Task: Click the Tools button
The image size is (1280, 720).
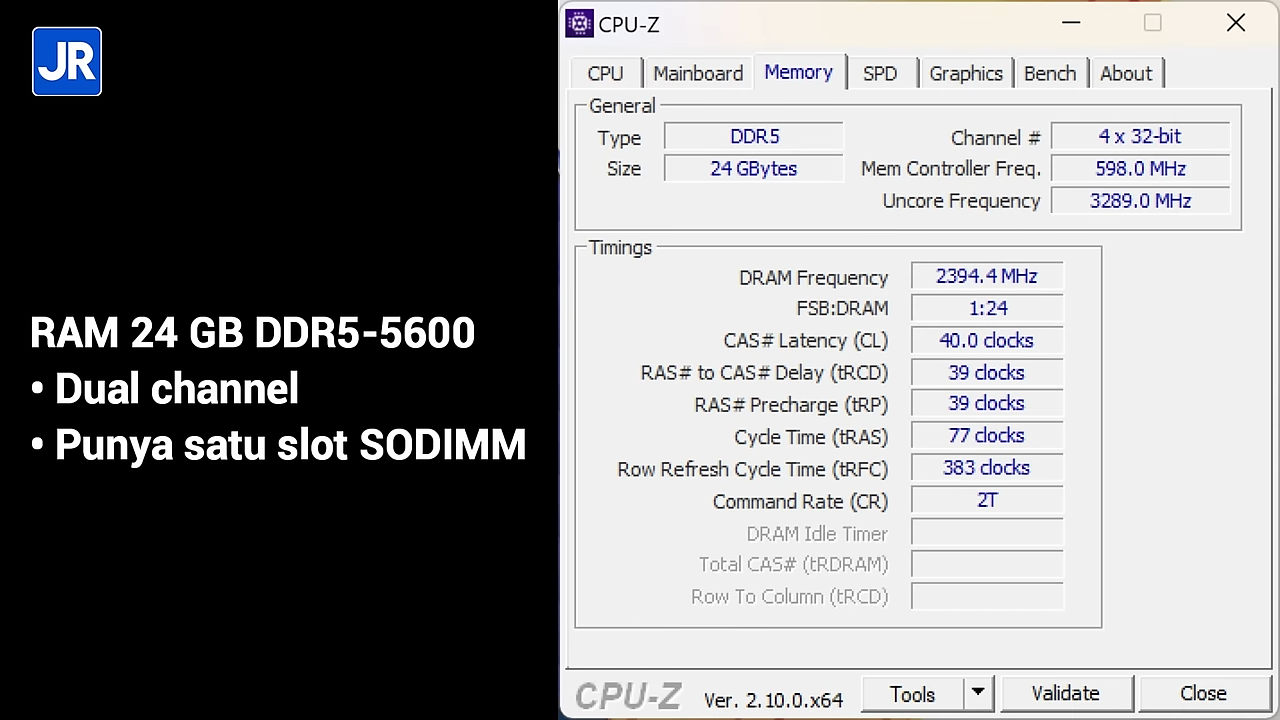Action: click(x=912, y=694)
